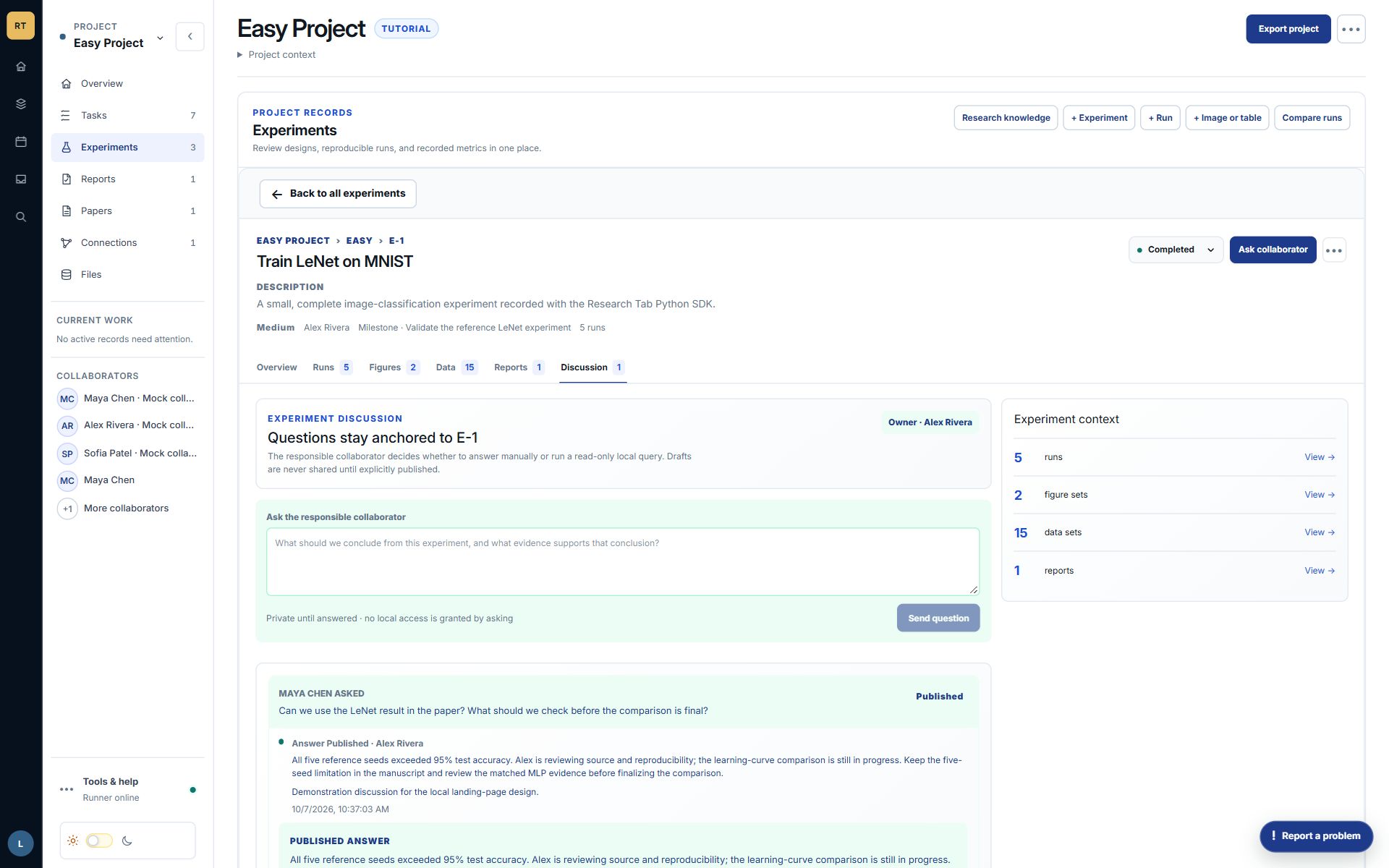Screen dimensions: 1389x868
Task: Click the Reports document icon
Action: coord(67,179)
